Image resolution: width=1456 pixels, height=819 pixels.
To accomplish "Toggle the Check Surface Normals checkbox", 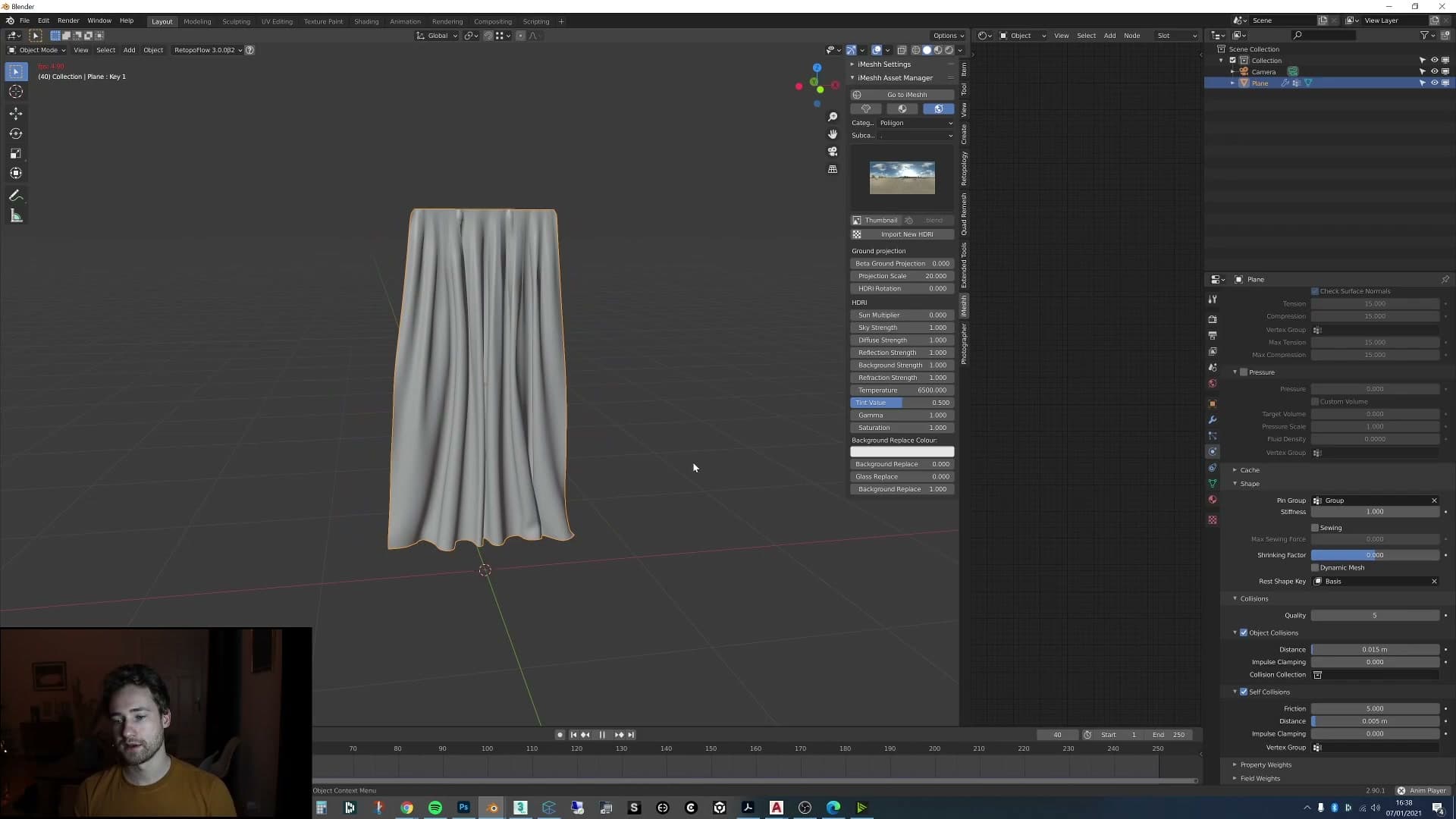I will point(1315,291).
